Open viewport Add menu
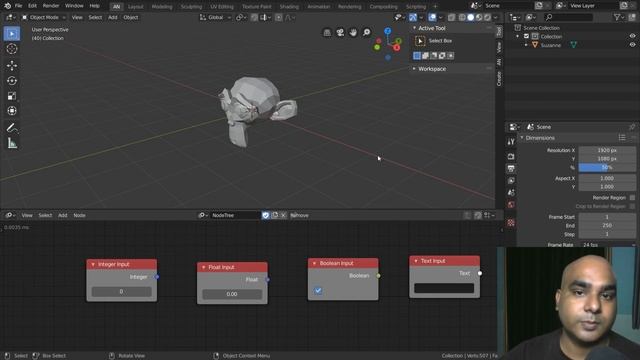 pos(113,18)
